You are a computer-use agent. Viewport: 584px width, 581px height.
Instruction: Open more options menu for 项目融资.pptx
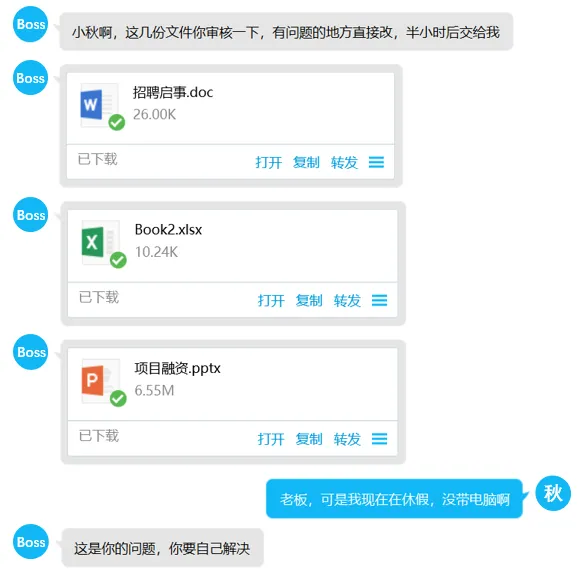(x=379, y=439)
